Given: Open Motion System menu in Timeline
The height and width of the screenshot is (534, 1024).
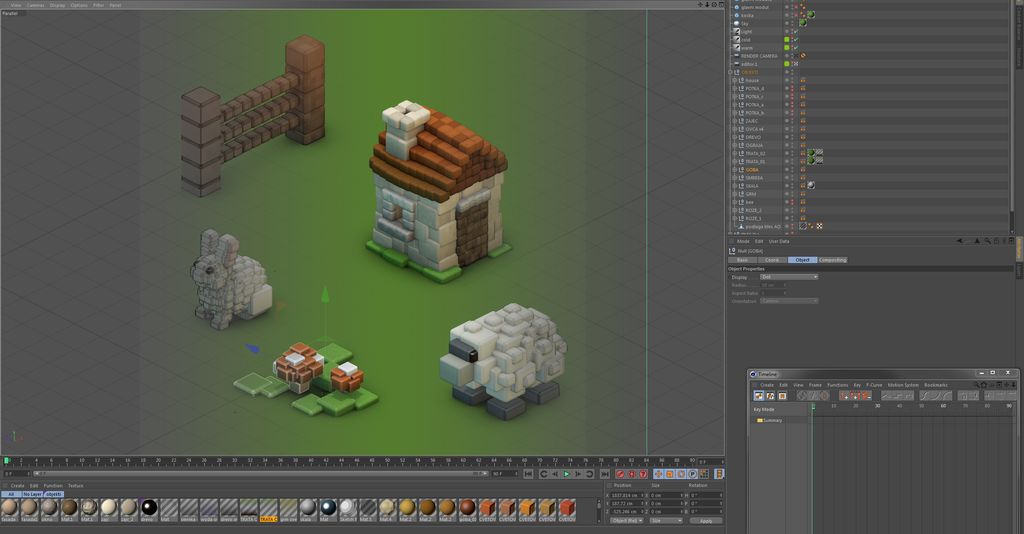Looking at the screenshot, I should tap(903, 384).
